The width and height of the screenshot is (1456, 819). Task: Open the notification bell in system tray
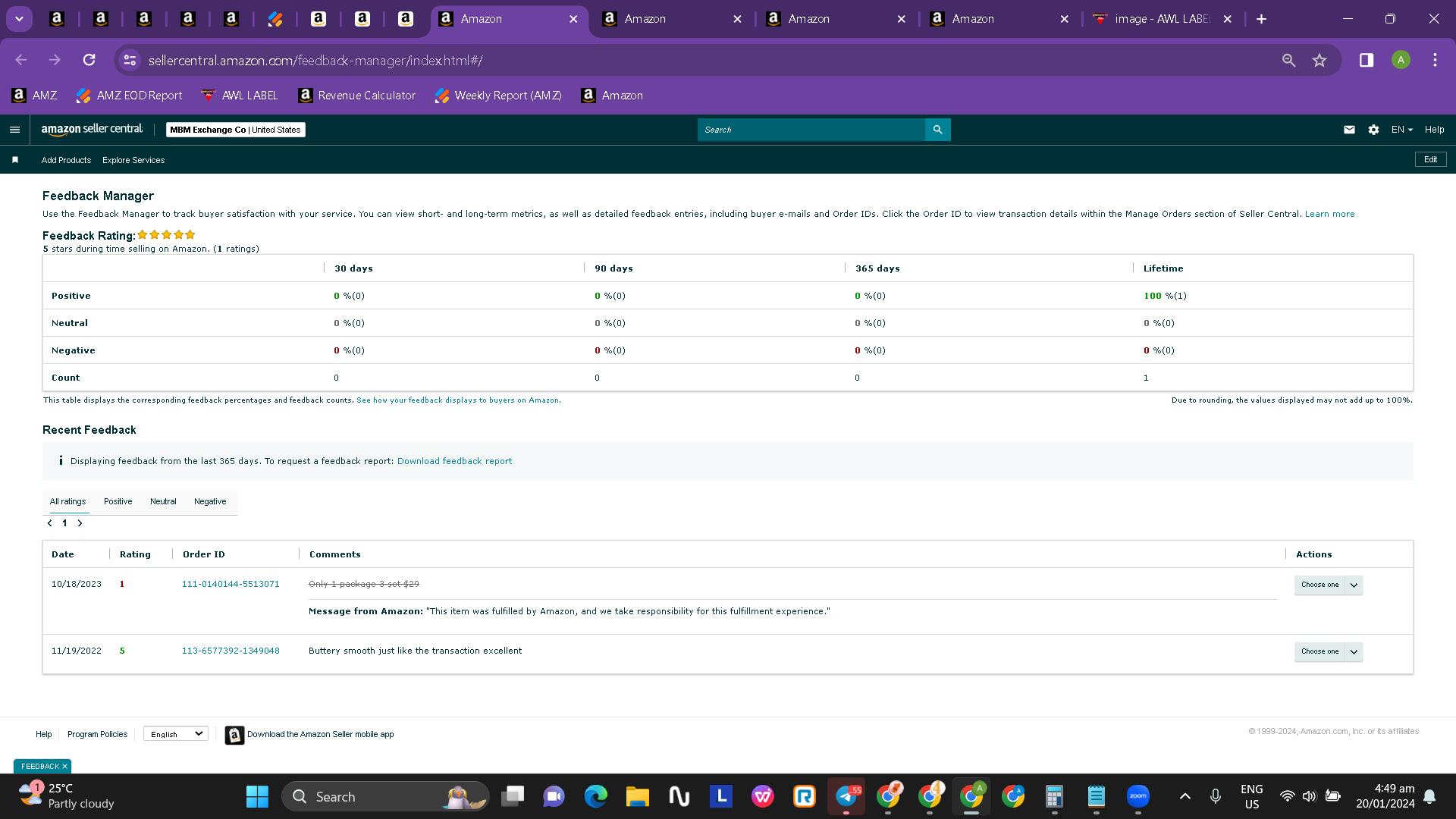1429,796
